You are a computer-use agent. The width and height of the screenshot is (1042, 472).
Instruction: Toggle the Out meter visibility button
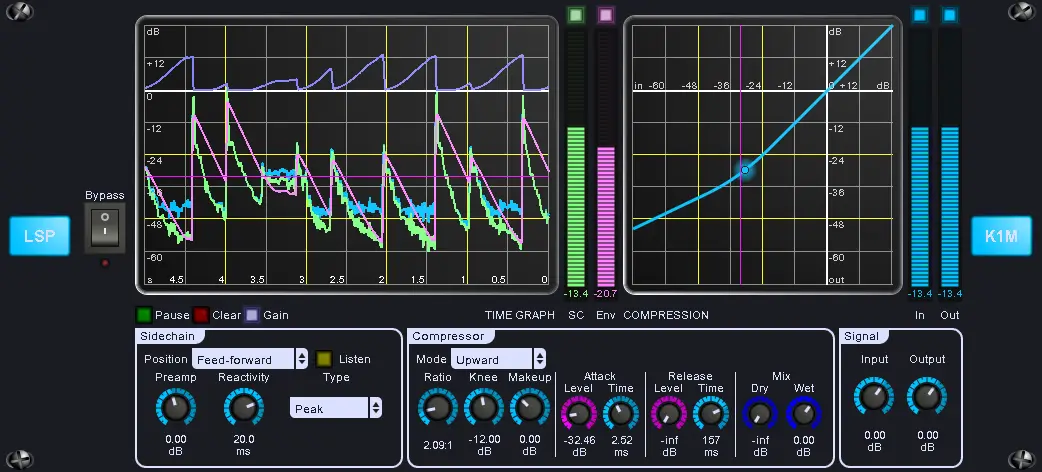coord(950,15)
